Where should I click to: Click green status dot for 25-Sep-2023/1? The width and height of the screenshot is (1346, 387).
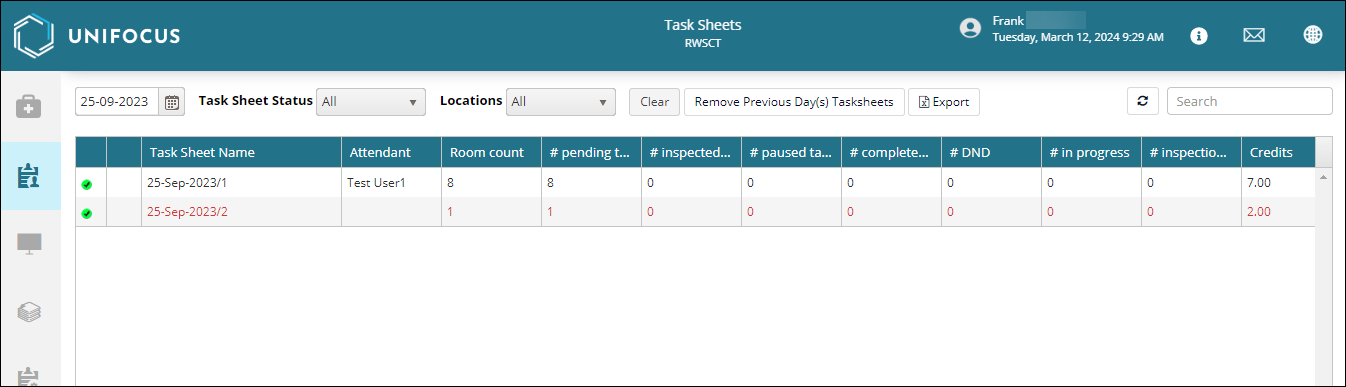click(87, 185)
